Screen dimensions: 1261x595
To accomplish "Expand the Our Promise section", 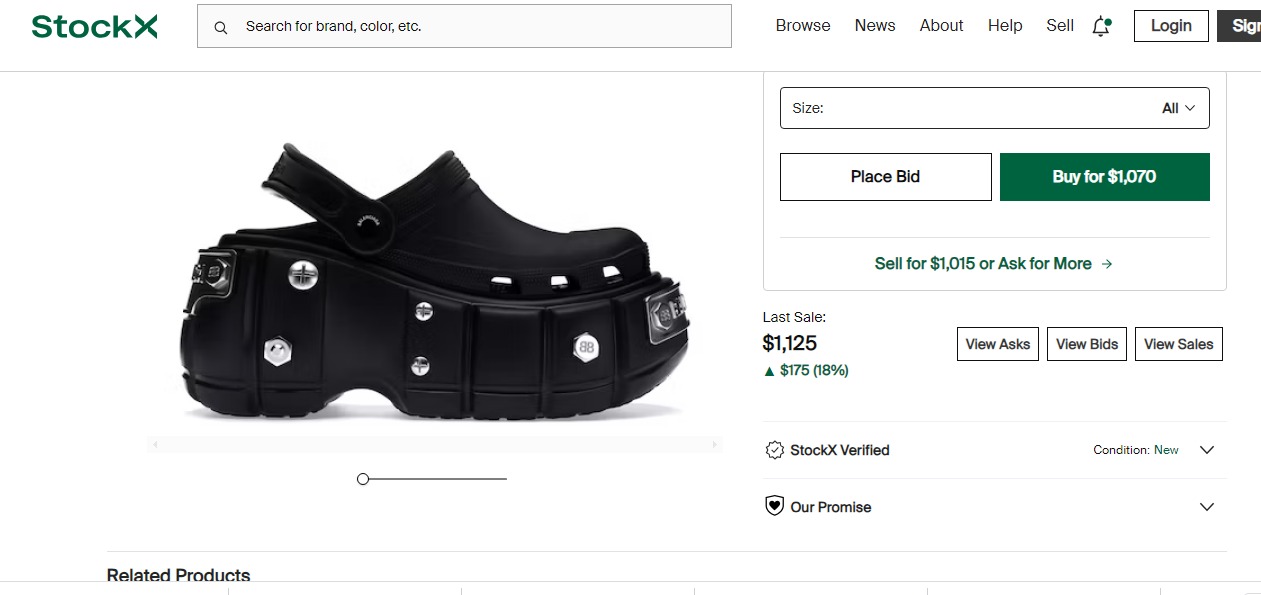I will (x=1206, y=507).
